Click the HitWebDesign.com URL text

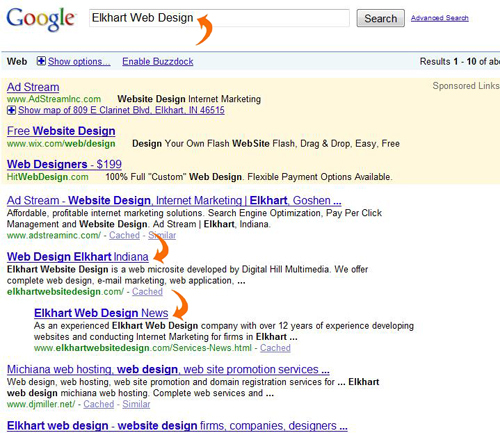[48, 177]
